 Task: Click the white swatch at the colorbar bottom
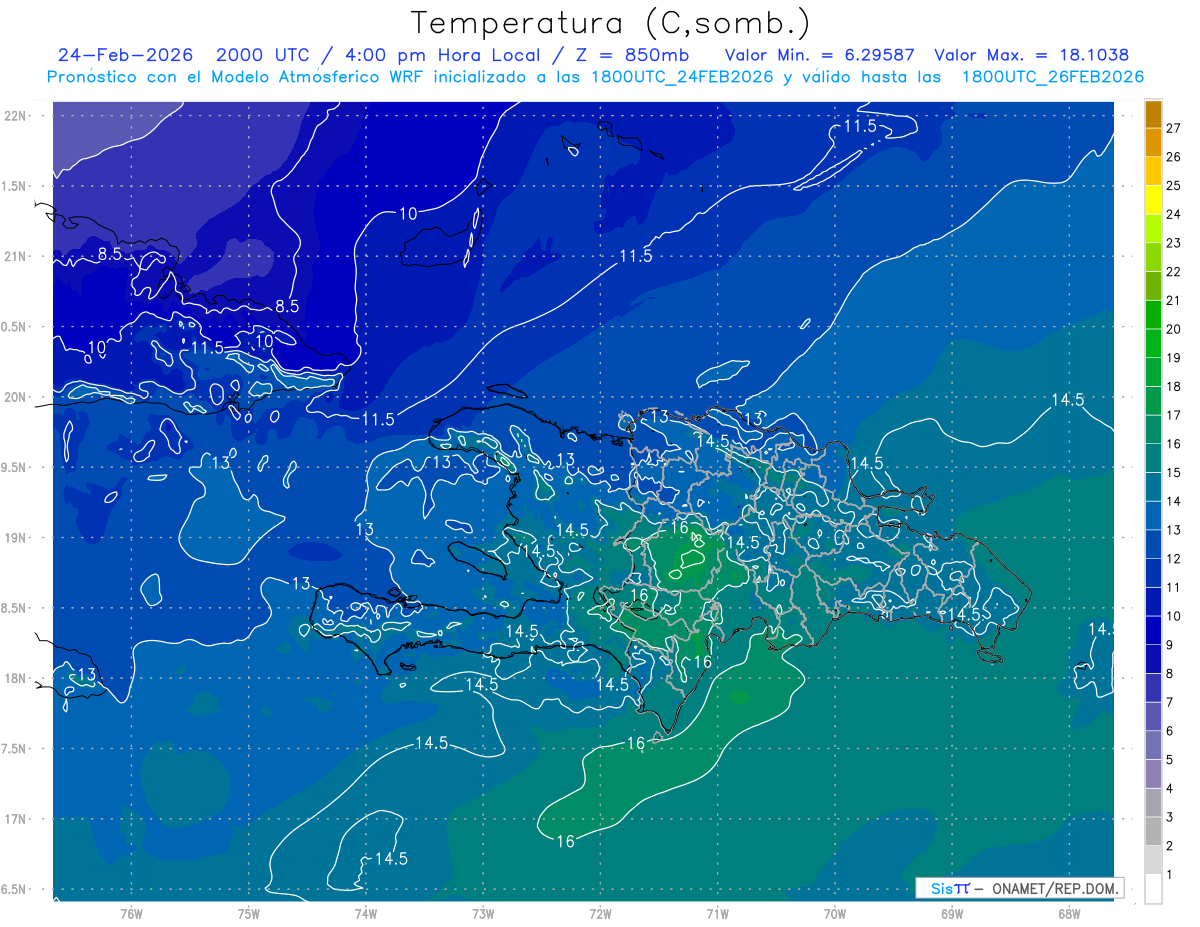pyautogui.click(x=1153, y=888)
